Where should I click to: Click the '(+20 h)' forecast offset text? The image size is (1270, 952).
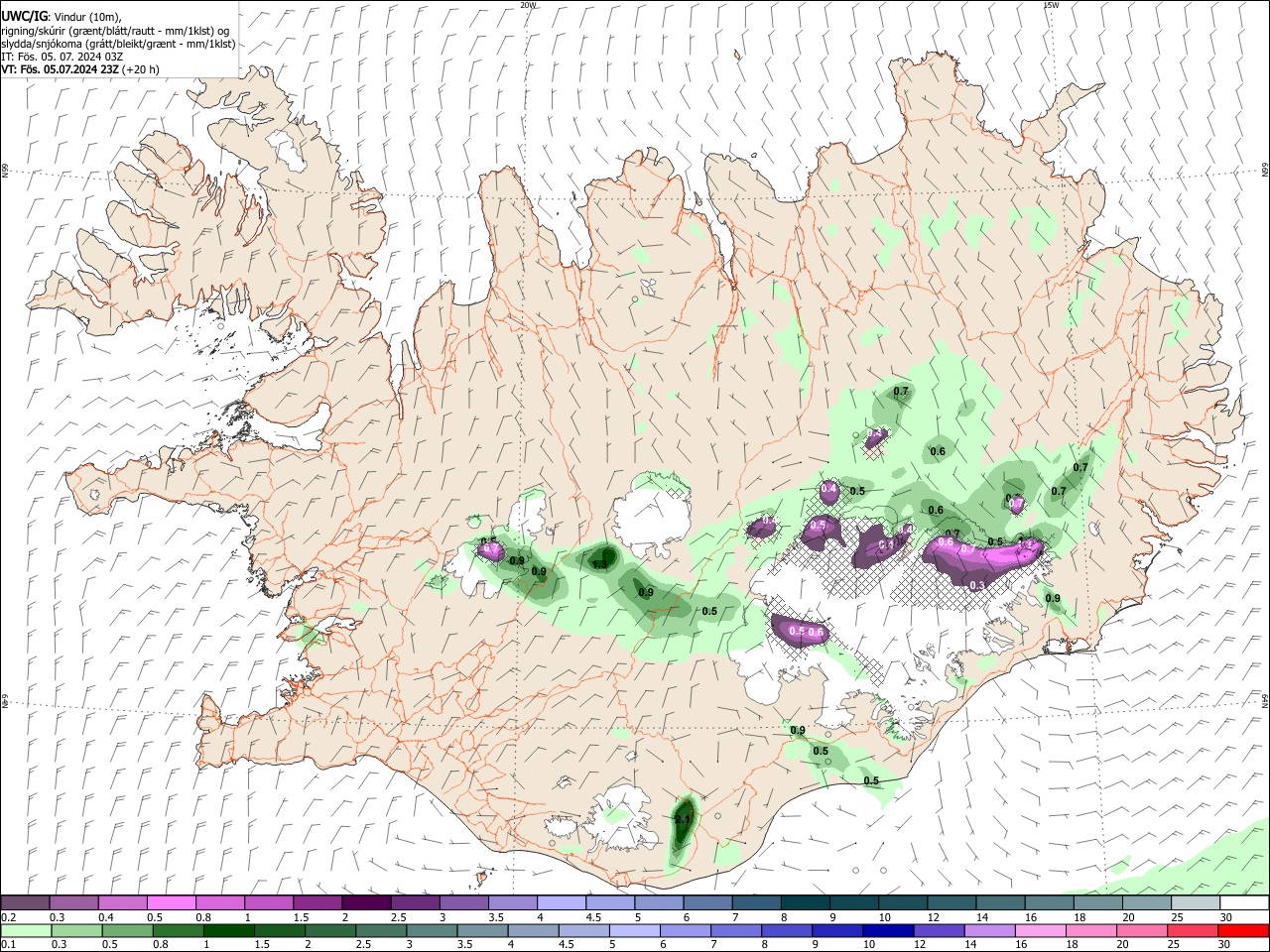tap(140, 69)
